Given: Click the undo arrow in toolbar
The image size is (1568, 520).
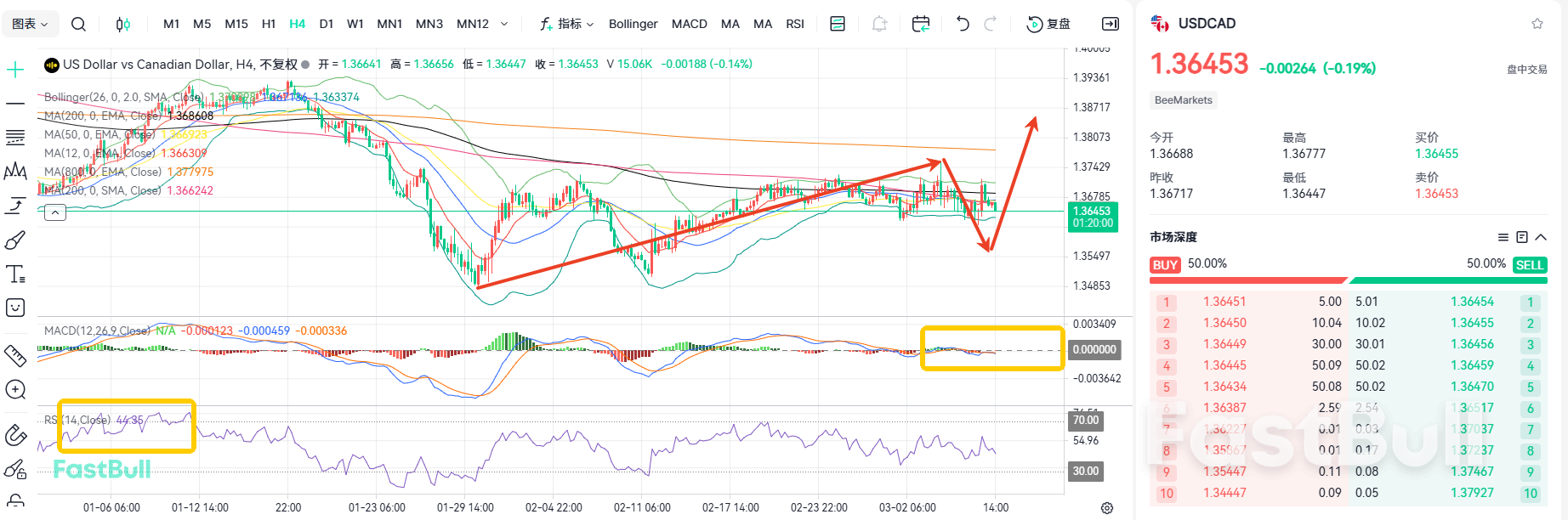Looking at the screenshot, I should (x=963, y=24).
